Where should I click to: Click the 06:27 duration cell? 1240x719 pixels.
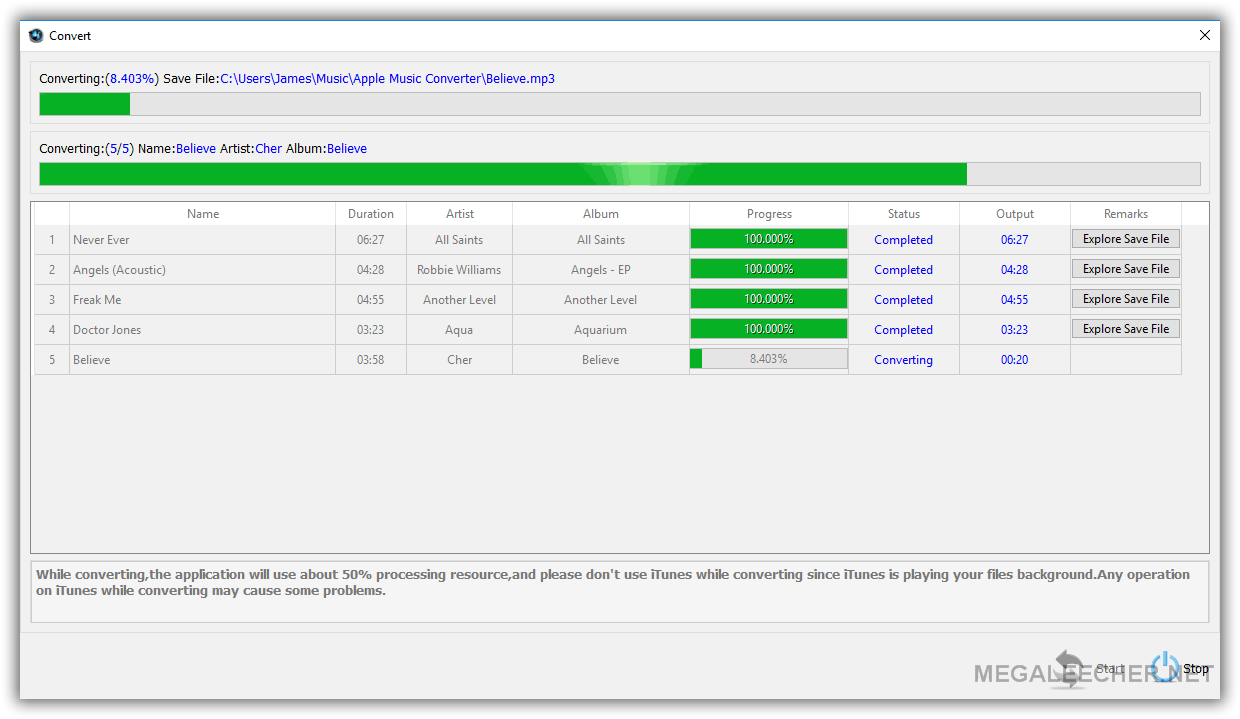[x=371, y=240]
